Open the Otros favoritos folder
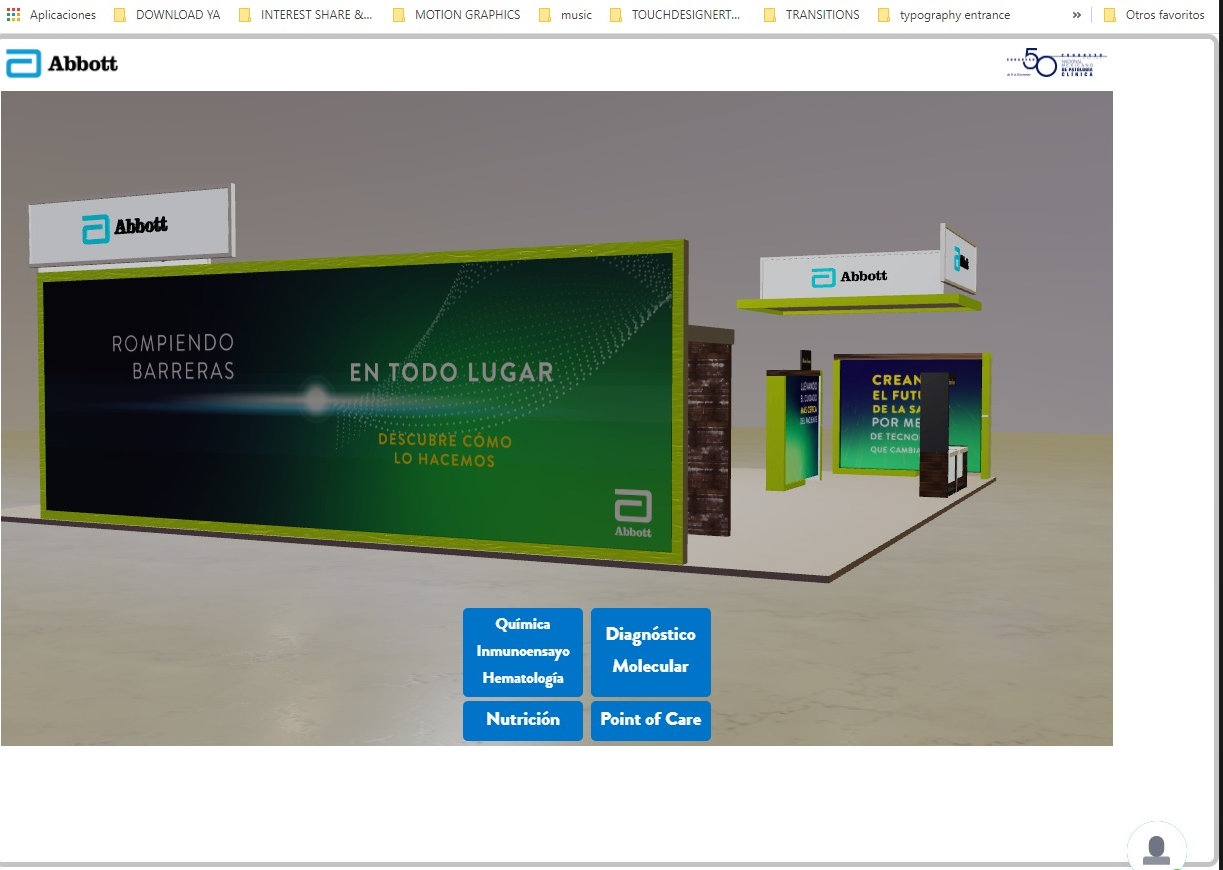This screenshot has width=1223, height=870. coord(1154,15)
